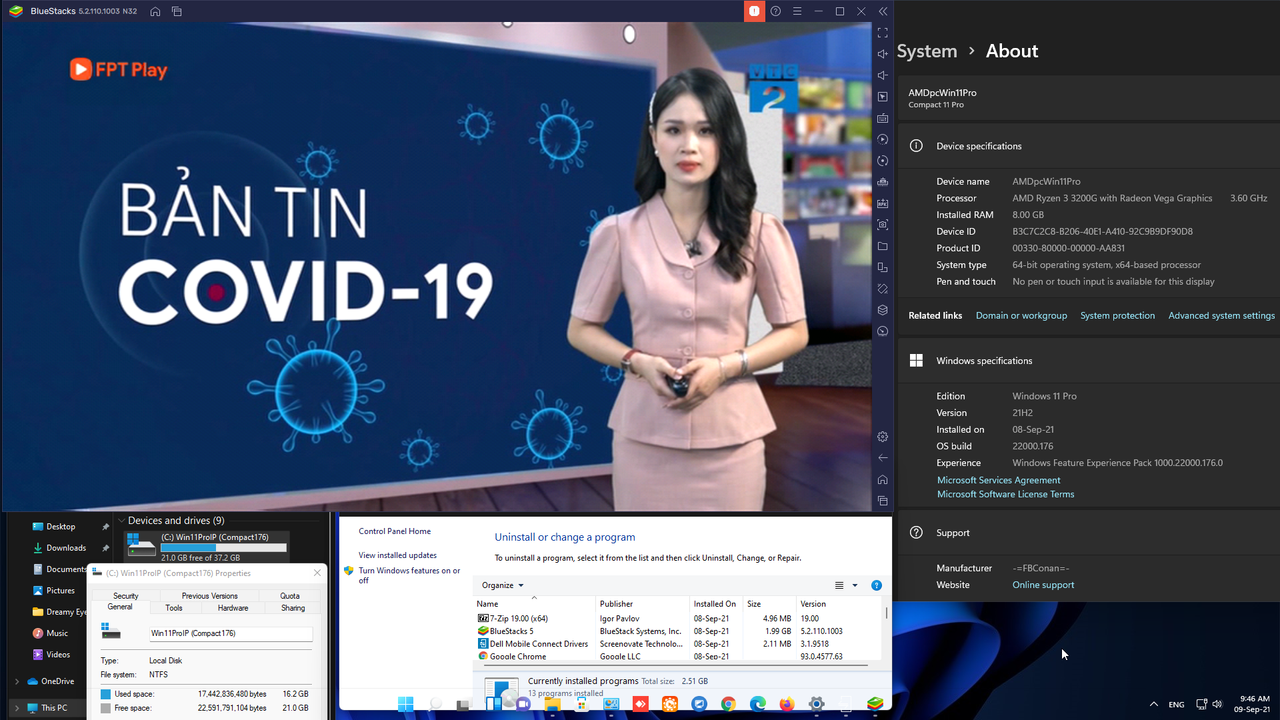Open Firefox from the taskbar

[786, 704]
